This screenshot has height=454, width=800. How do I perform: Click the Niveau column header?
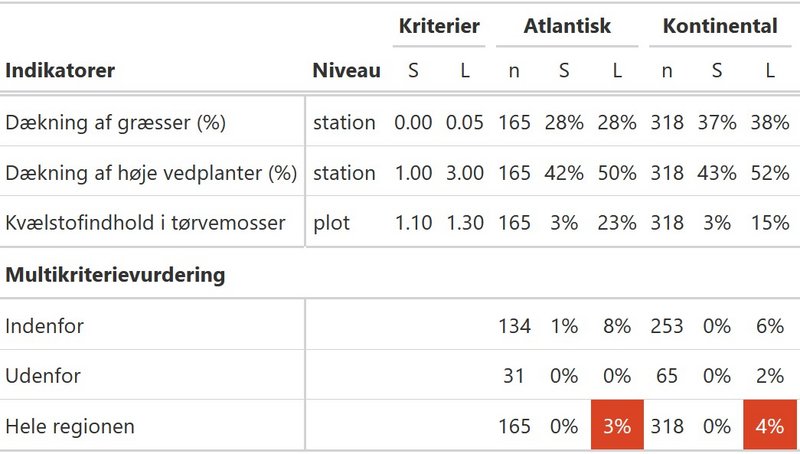pyautogui.click(x=346, y=70)
